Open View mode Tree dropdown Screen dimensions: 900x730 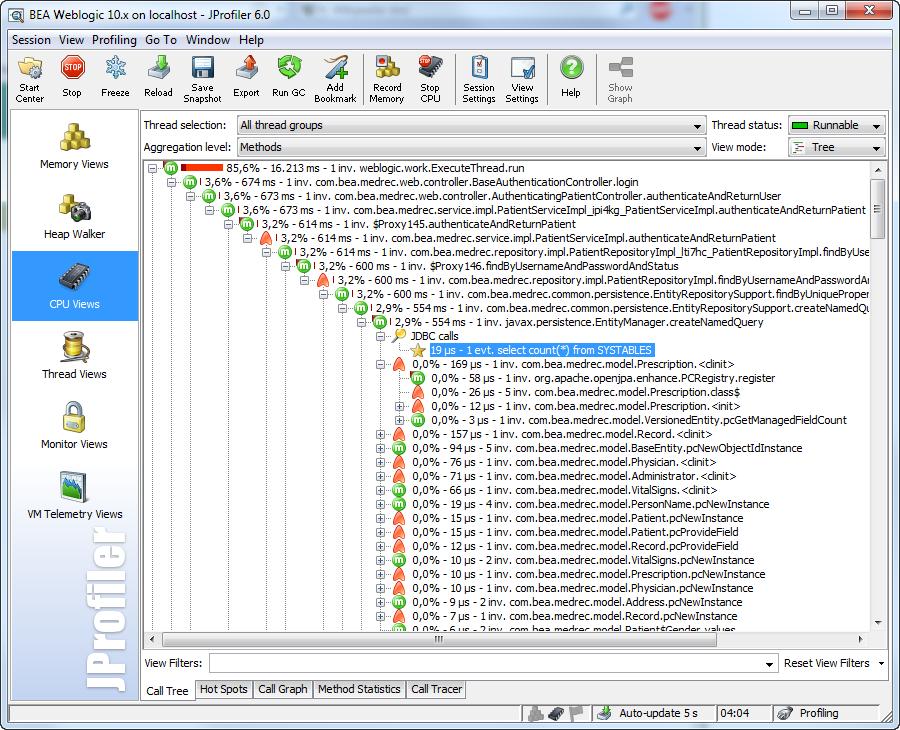[x=837, y=147]
